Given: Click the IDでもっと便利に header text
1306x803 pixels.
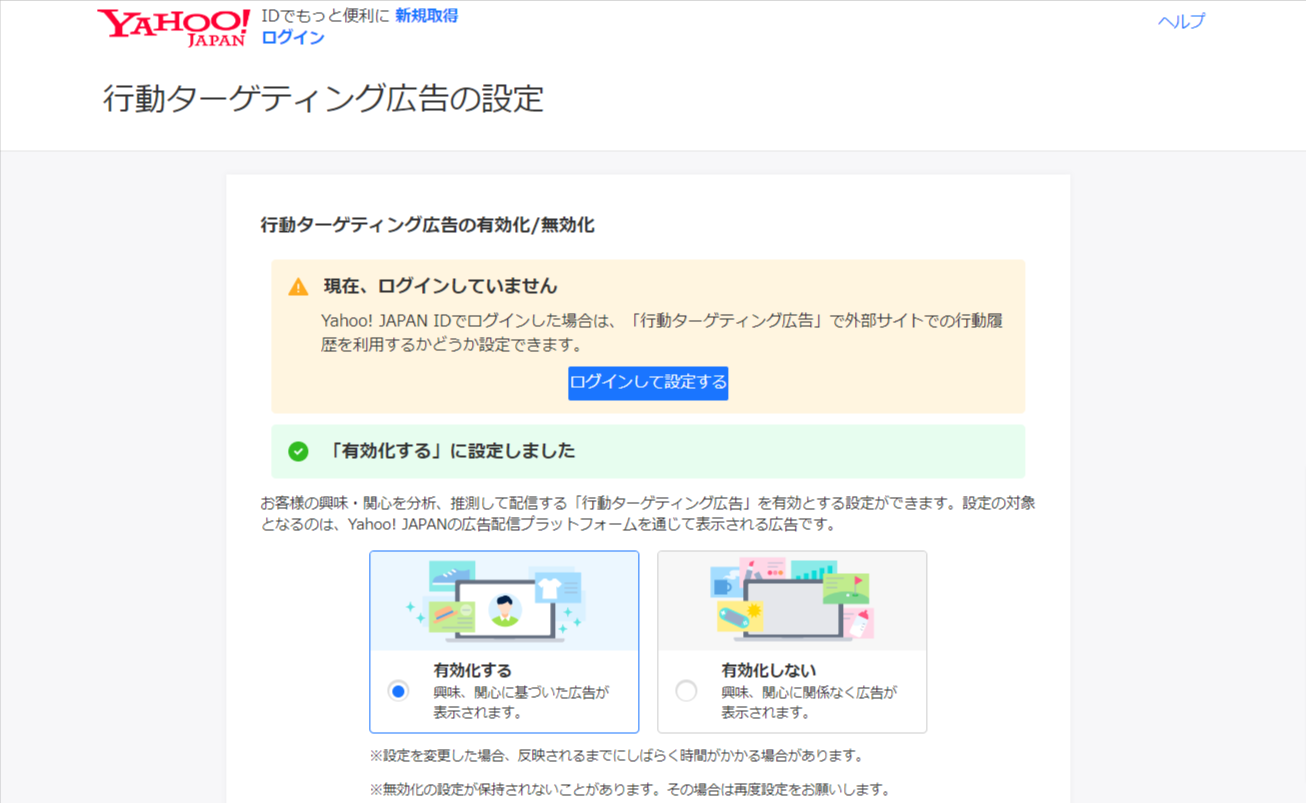Looking at the screenshot, I should (325, 16).
